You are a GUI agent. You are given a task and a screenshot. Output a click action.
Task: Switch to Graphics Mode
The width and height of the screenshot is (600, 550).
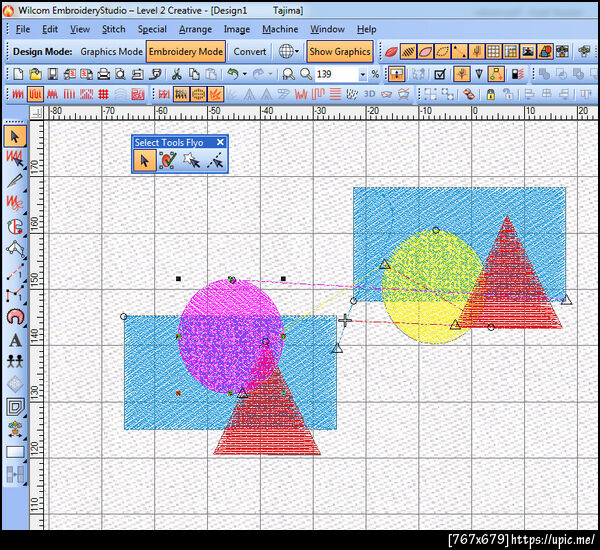(x=111, y=51)
